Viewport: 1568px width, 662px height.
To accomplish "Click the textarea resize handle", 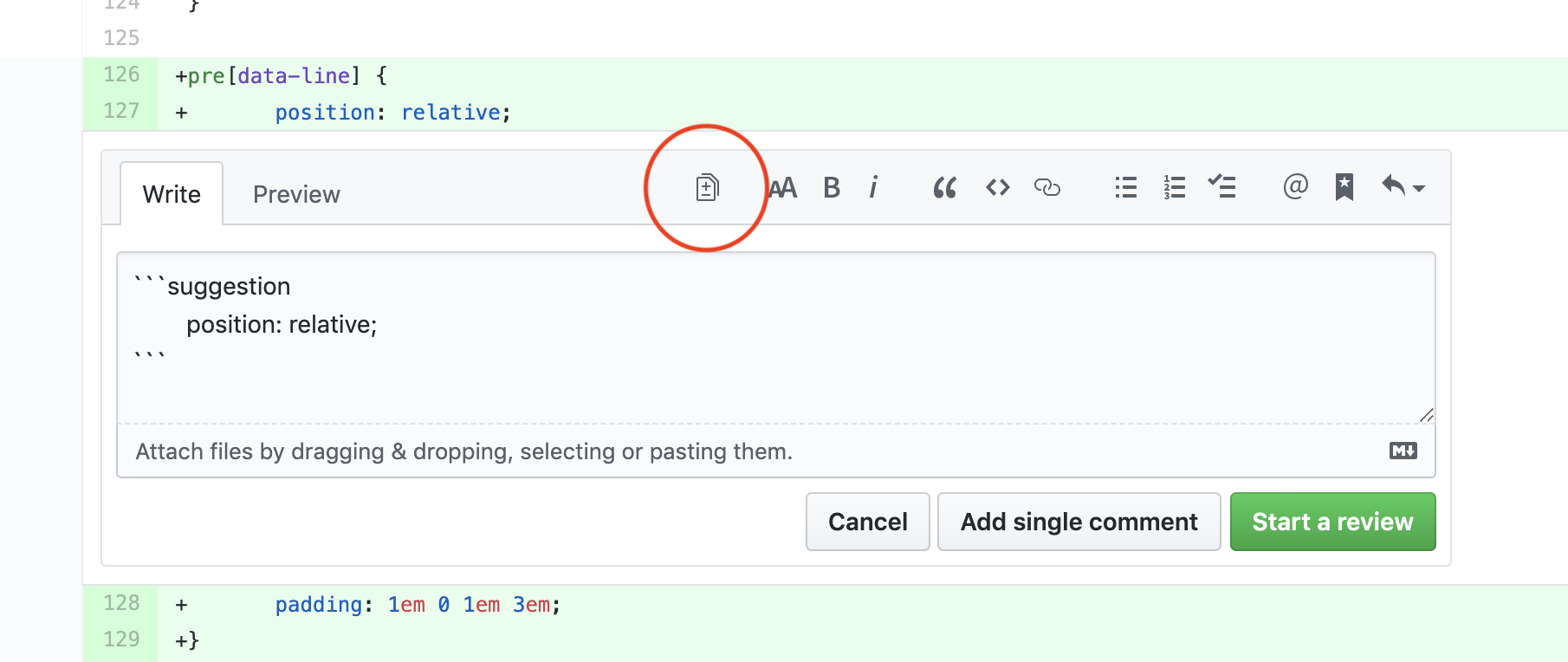I will 1426,415.
